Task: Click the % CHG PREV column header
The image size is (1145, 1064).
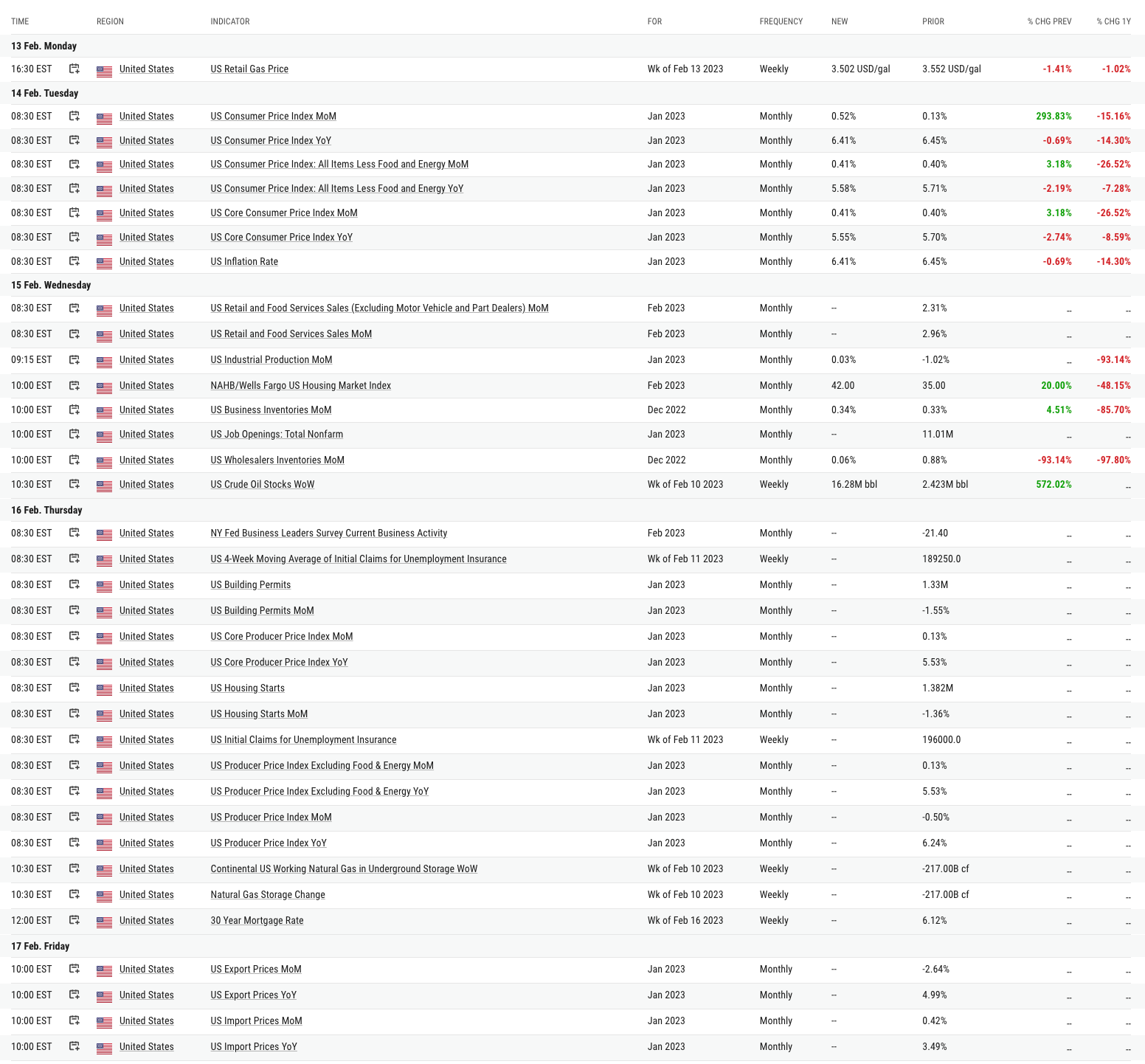Action: click(x=1049, y=21)
